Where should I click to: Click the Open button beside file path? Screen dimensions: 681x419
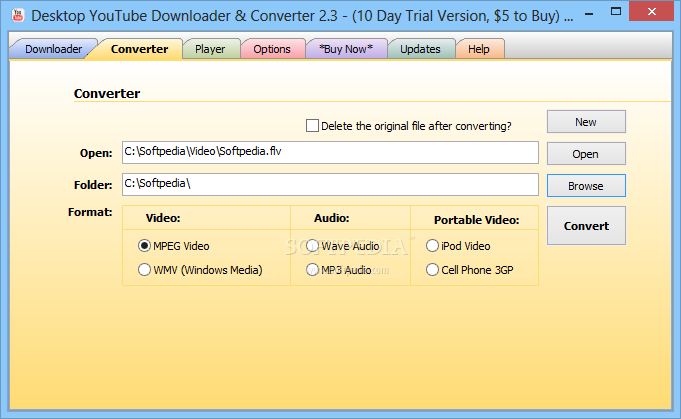586,154
